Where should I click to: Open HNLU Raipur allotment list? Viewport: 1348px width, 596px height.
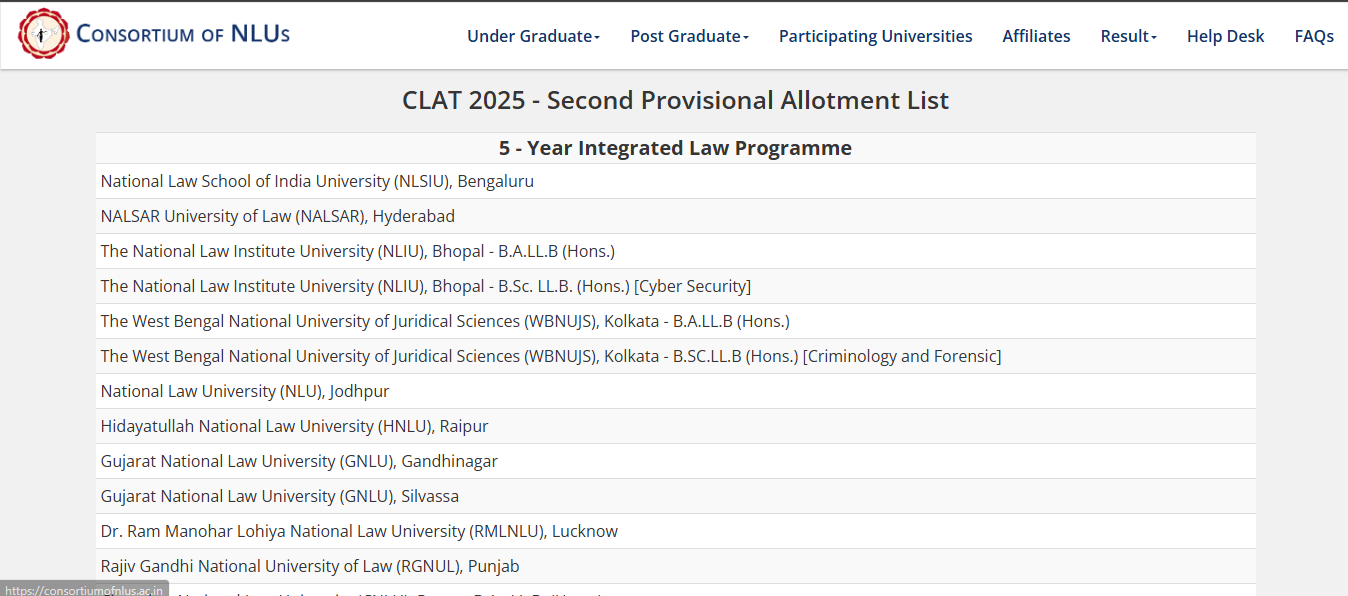coord(294,426)
